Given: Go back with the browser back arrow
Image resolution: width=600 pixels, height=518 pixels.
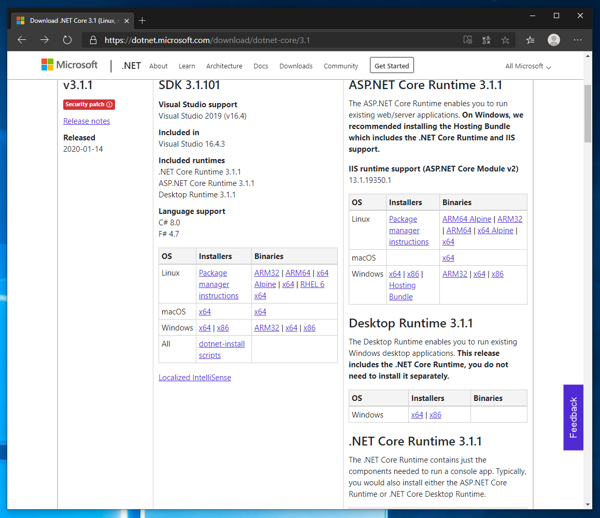Looking at the screenshot, I should (x=22, y=40).
